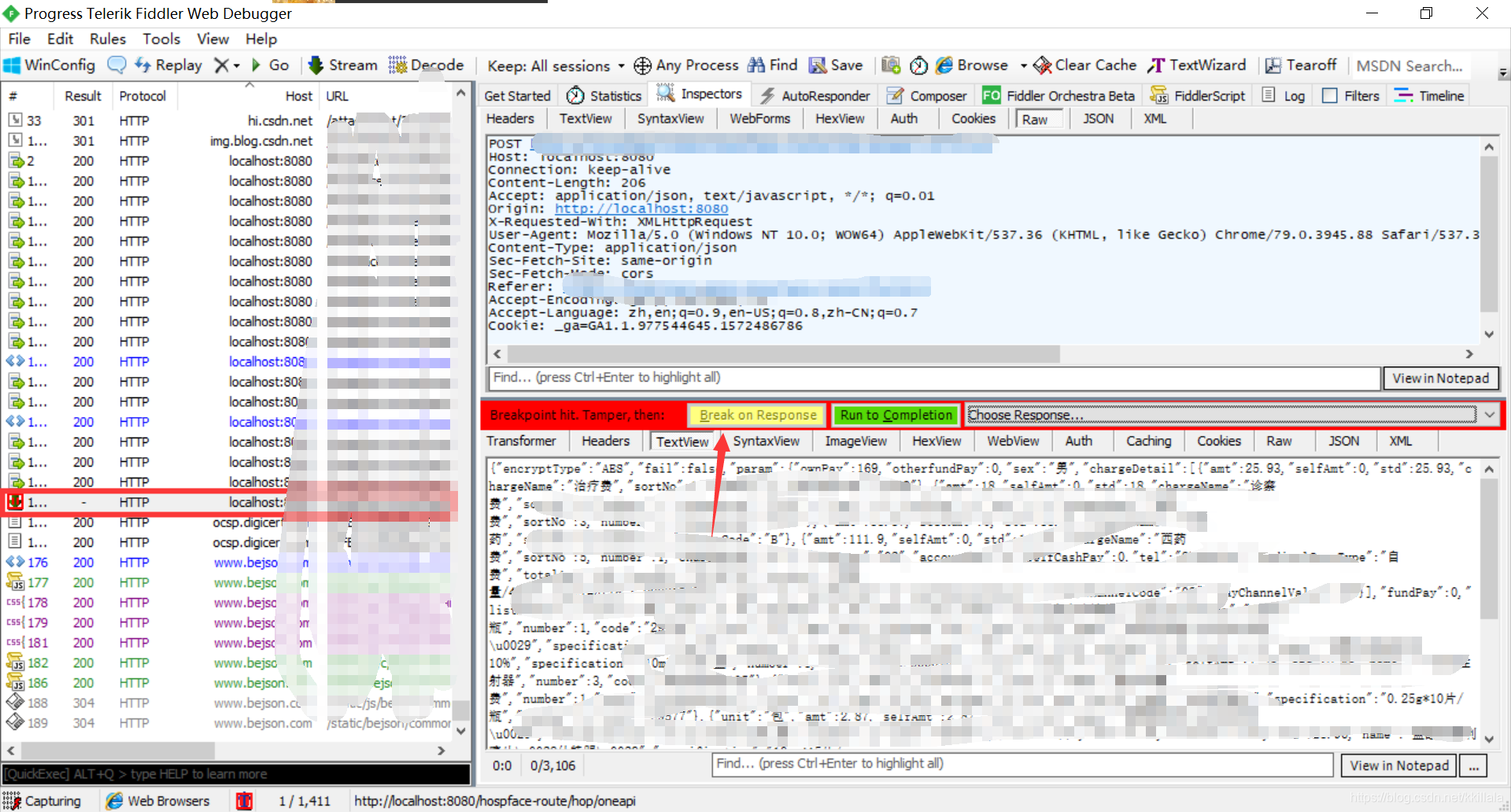Open the Tools menu

pyautogui.click(x=161, y=39)
